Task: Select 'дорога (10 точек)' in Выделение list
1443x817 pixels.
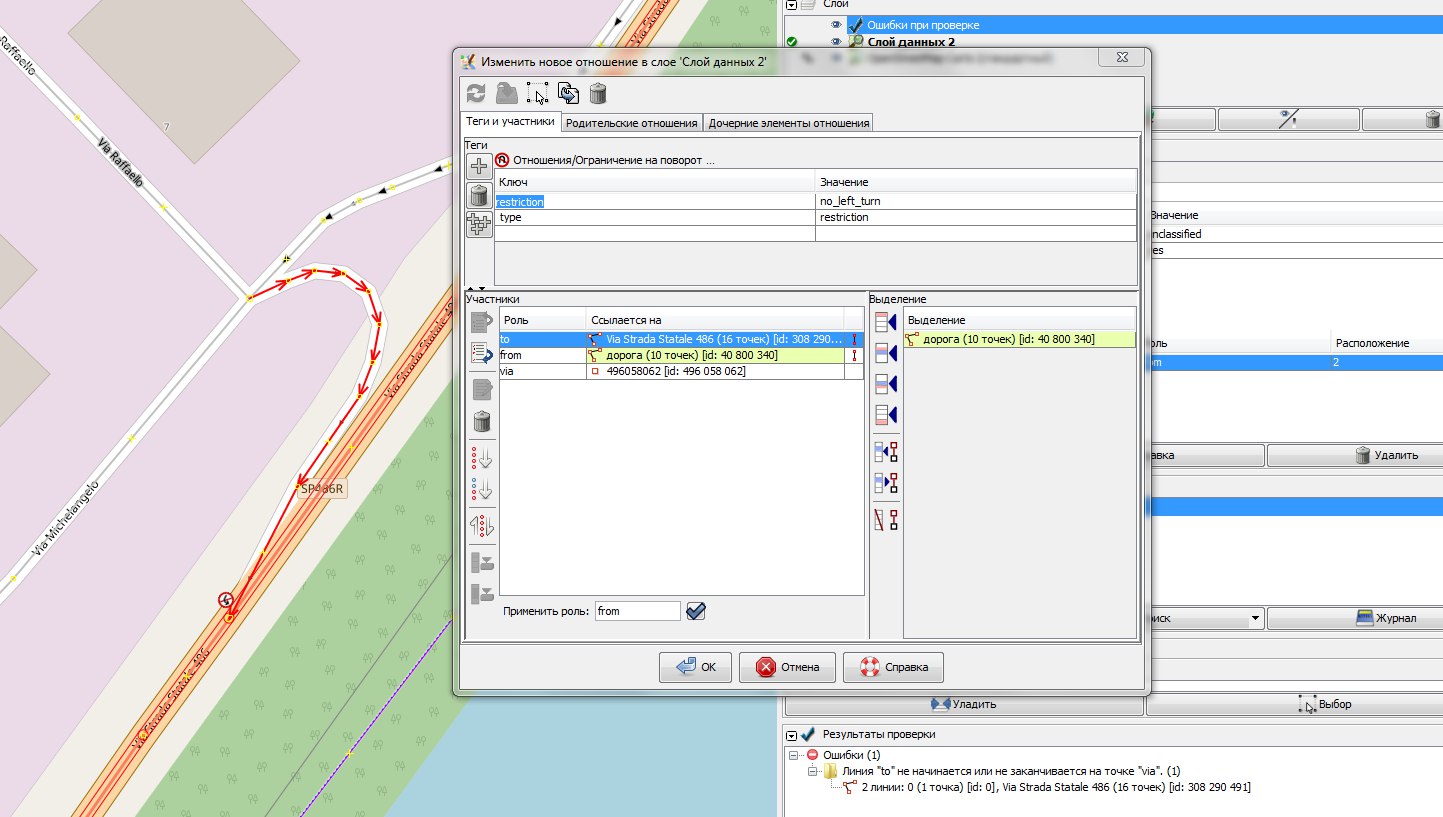Action: pyautogui.click(x=1020, y=339)
